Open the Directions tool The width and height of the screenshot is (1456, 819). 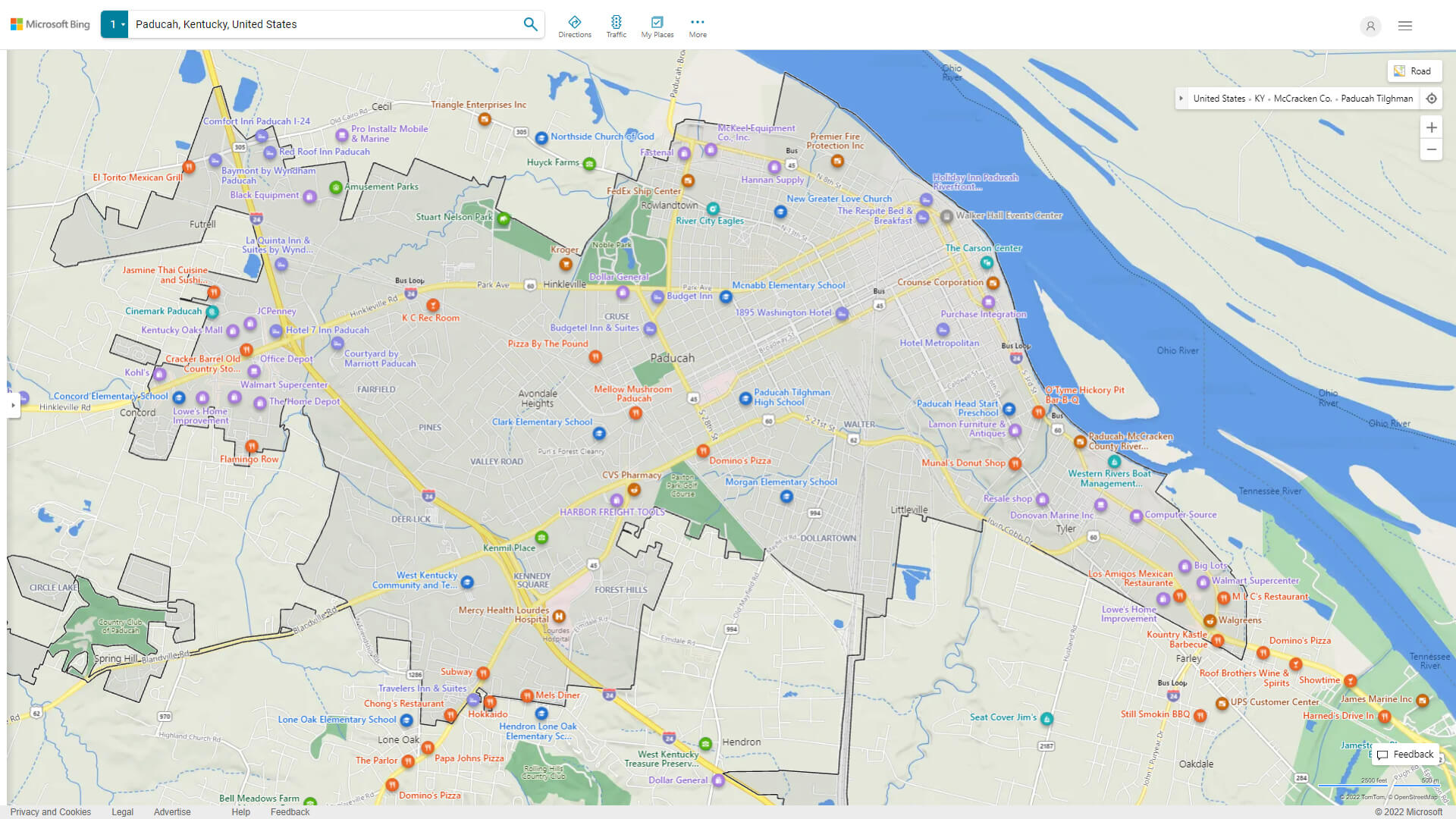tap(575, 25)
